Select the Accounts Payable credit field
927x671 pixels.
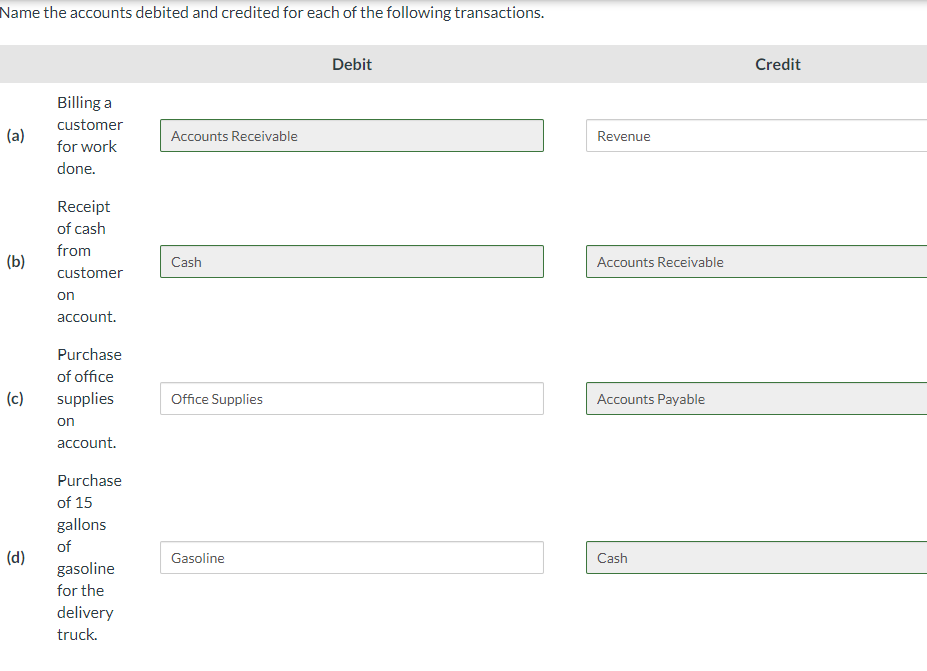[757, 398]
